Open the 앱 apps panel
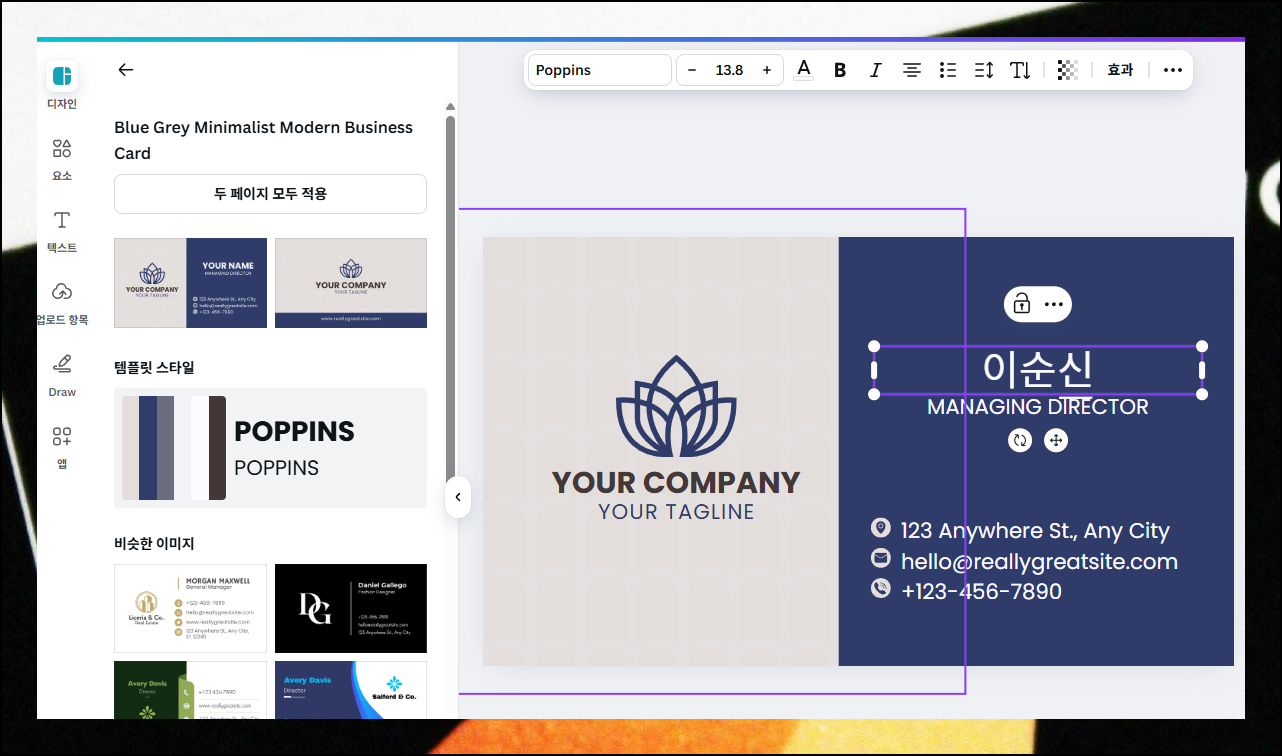This screenshot has width=1282, height=756. pyautogui.click(x=62, y=437)
